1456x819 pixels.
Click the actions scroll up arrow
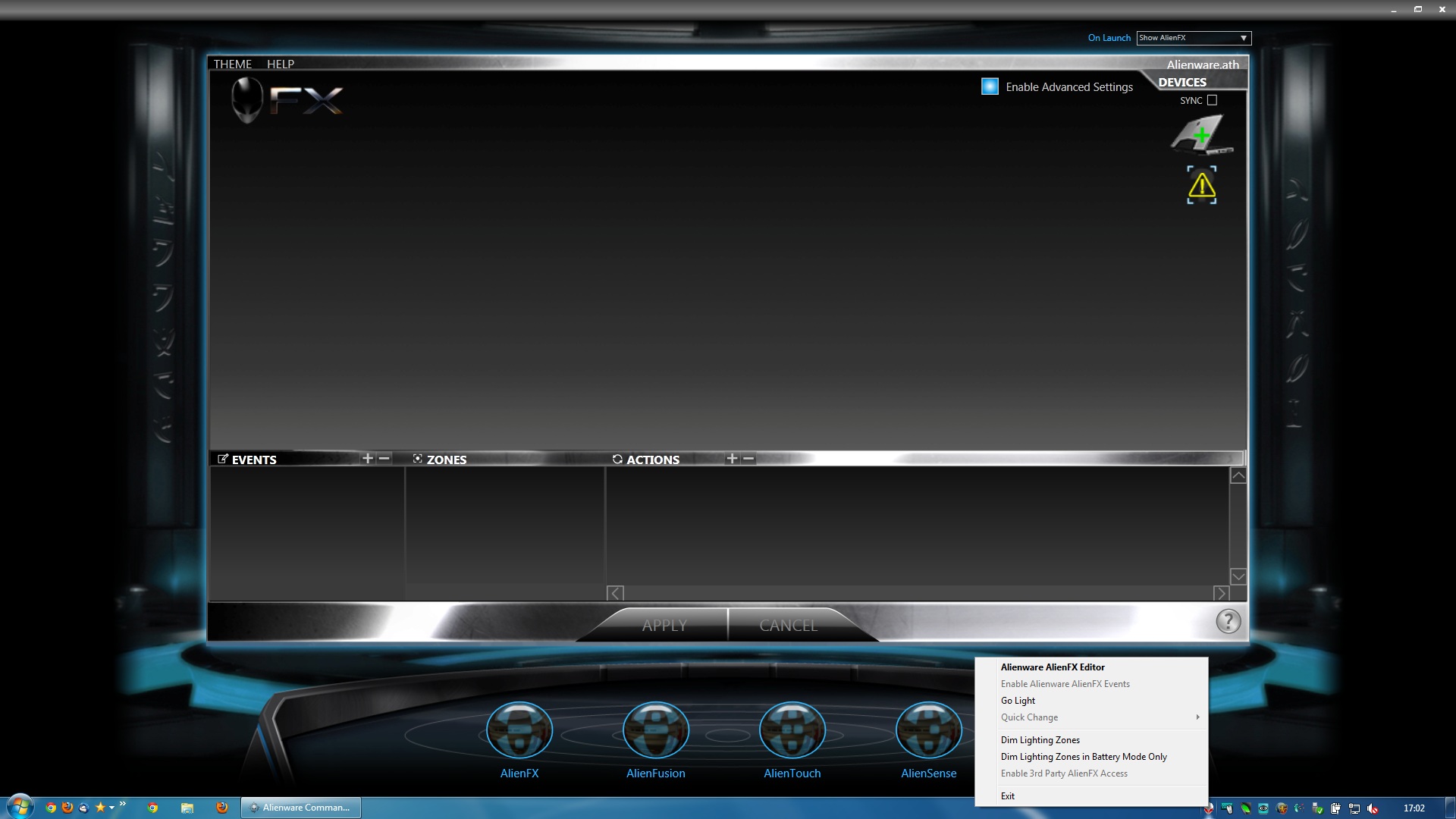click(x=1238, y=475)
